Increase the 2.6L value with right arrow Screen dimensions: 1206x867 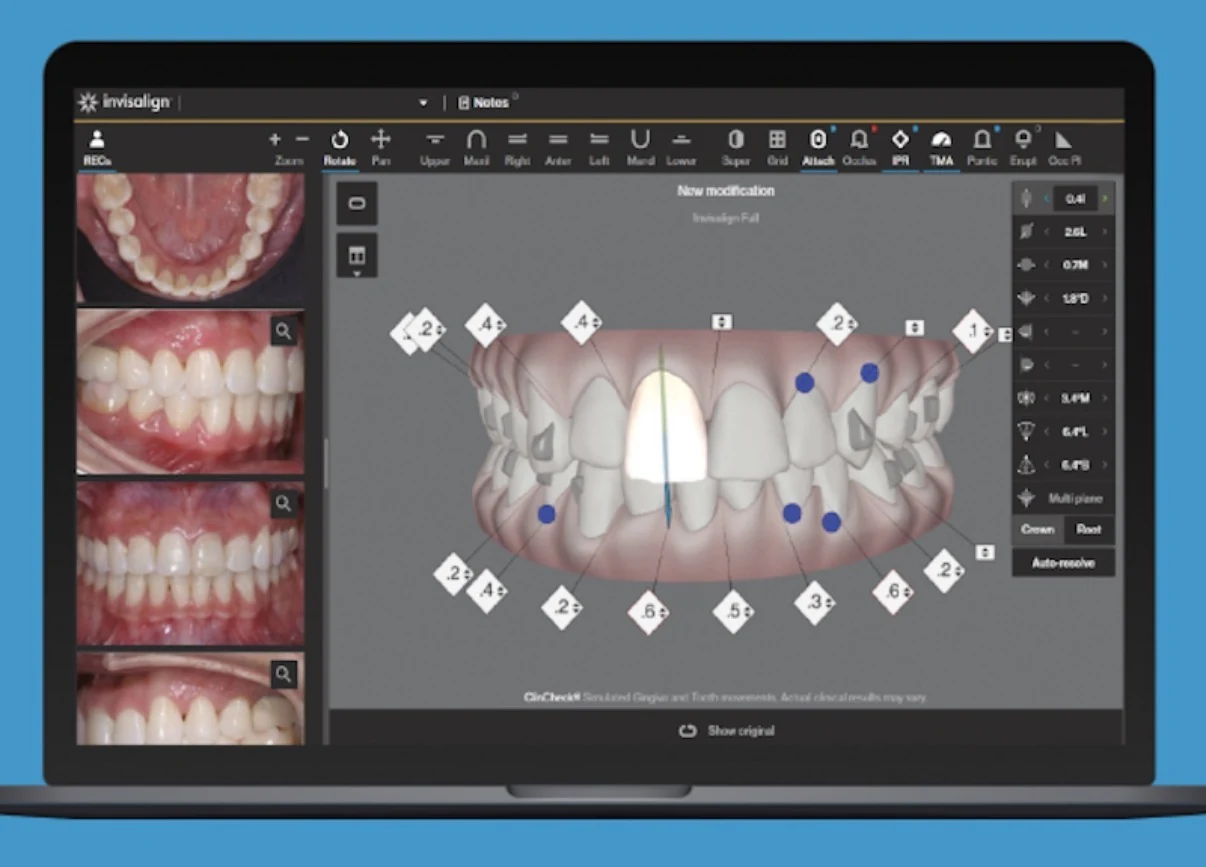(x=1104, y=232)
